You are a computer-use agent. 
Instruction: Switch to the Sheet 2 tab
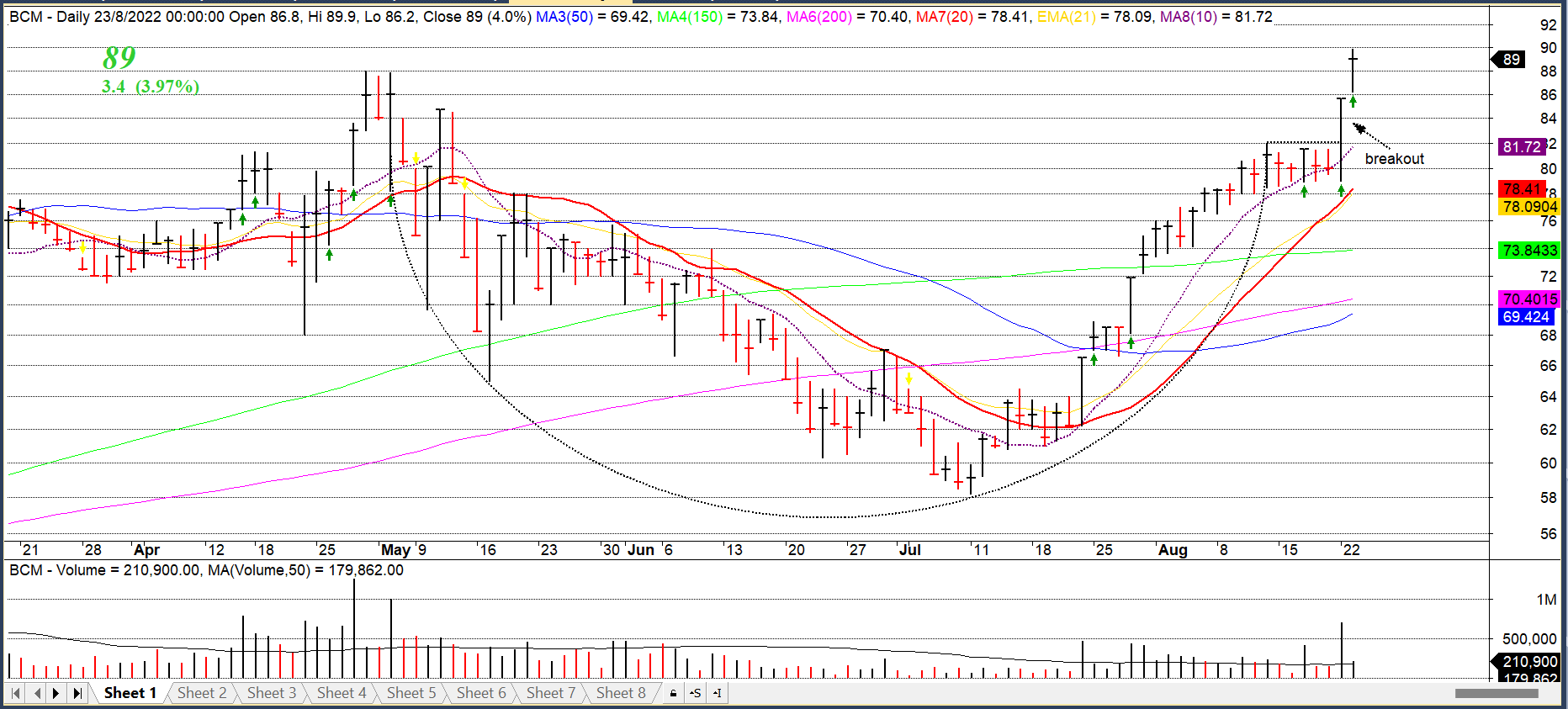pos(202,693)
